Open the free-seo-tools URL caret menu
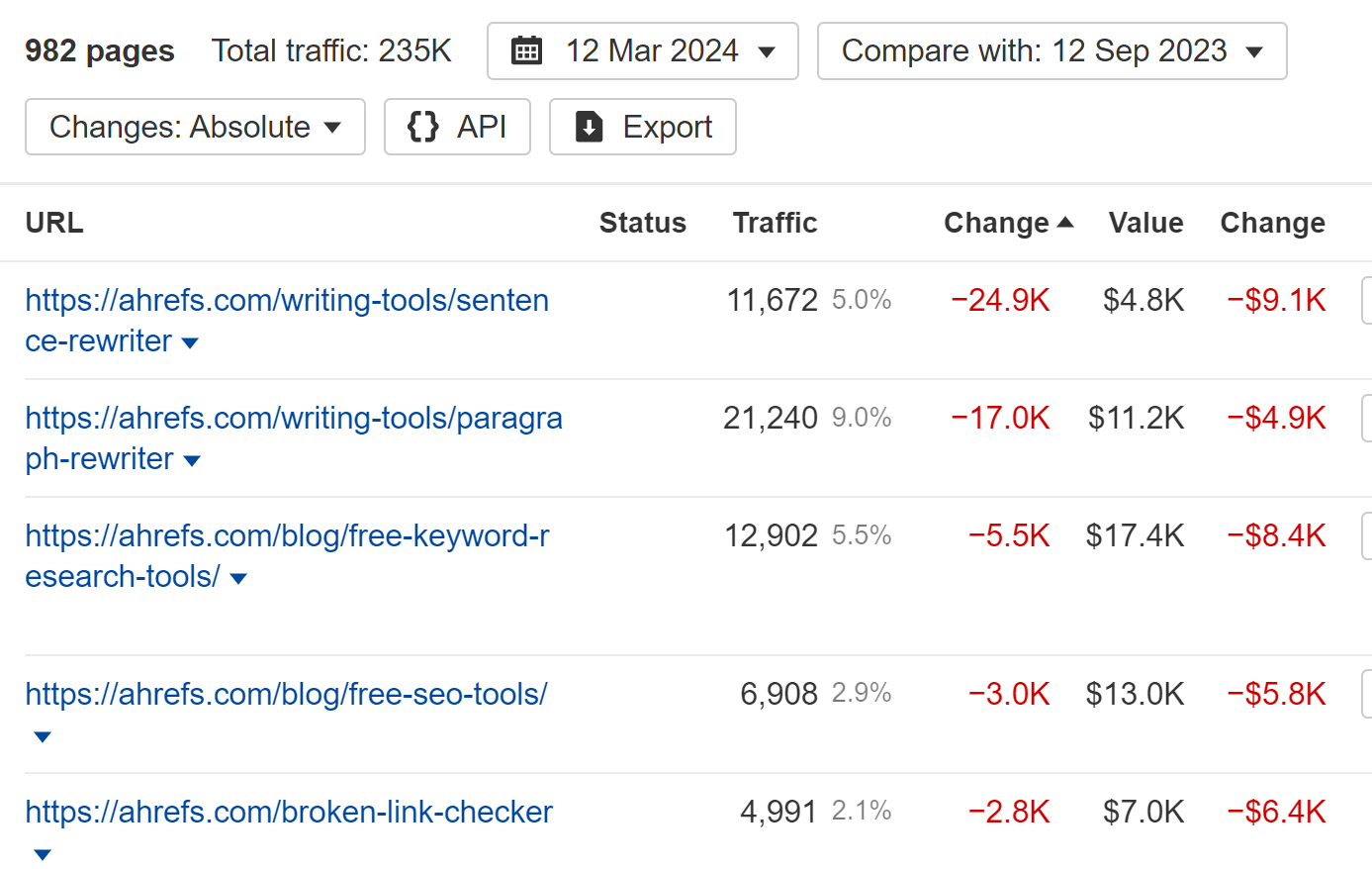This screenshot has width=1372, height=869. pyautogui.click(x=42, y=736)
